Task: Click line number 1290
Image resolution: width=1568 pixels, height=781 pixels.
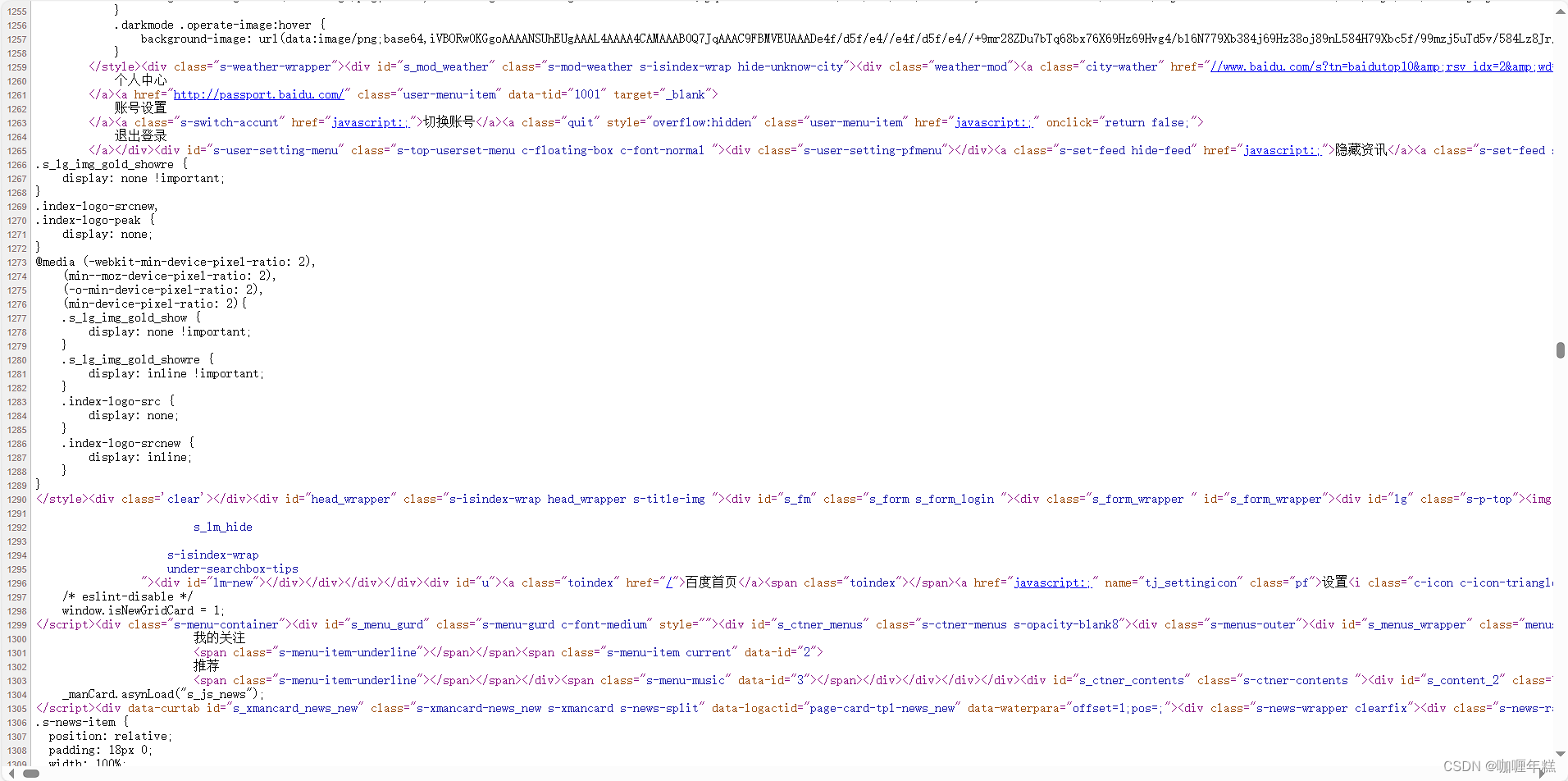Action: pyautogui.click(x=17, y=500)
